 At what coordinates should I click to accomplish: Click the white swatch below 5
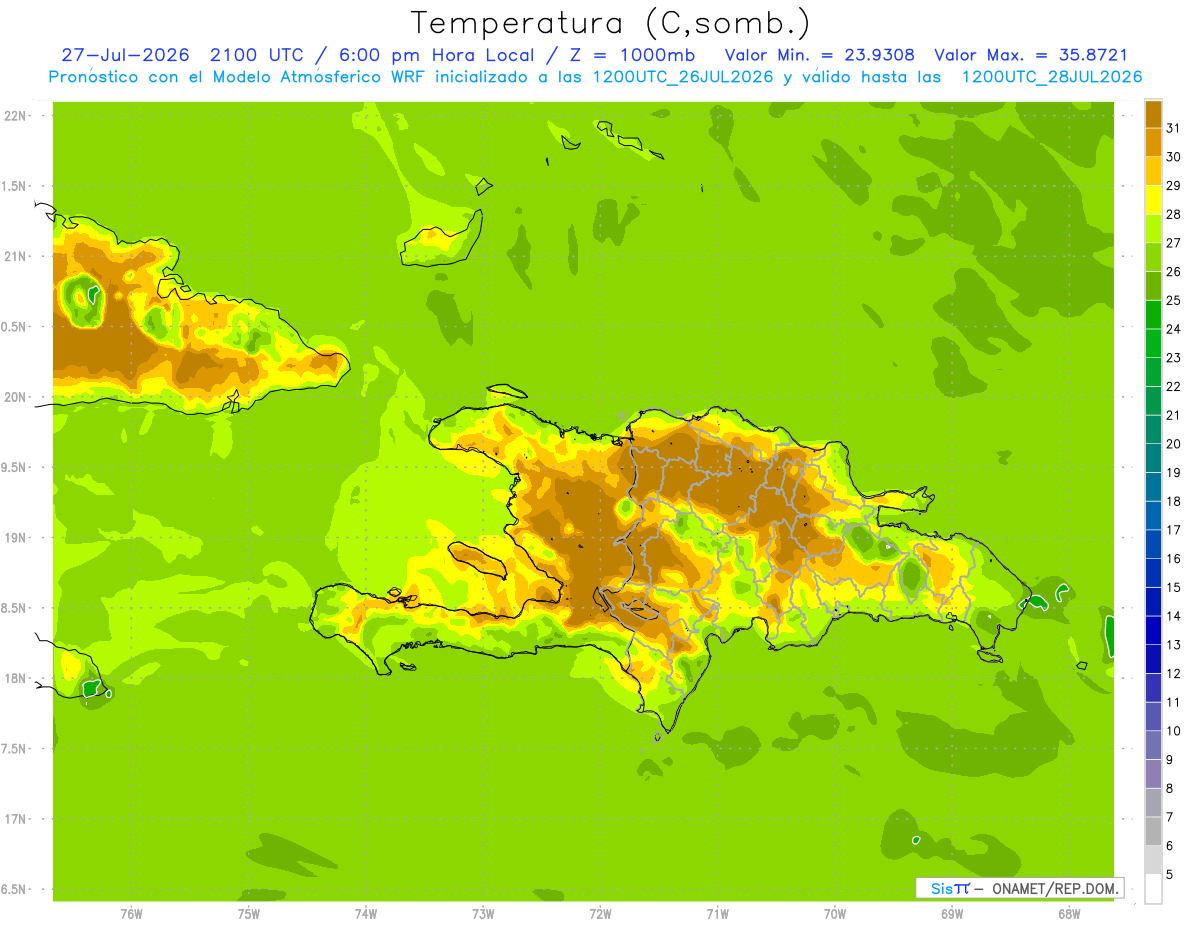click(1153, 889)
